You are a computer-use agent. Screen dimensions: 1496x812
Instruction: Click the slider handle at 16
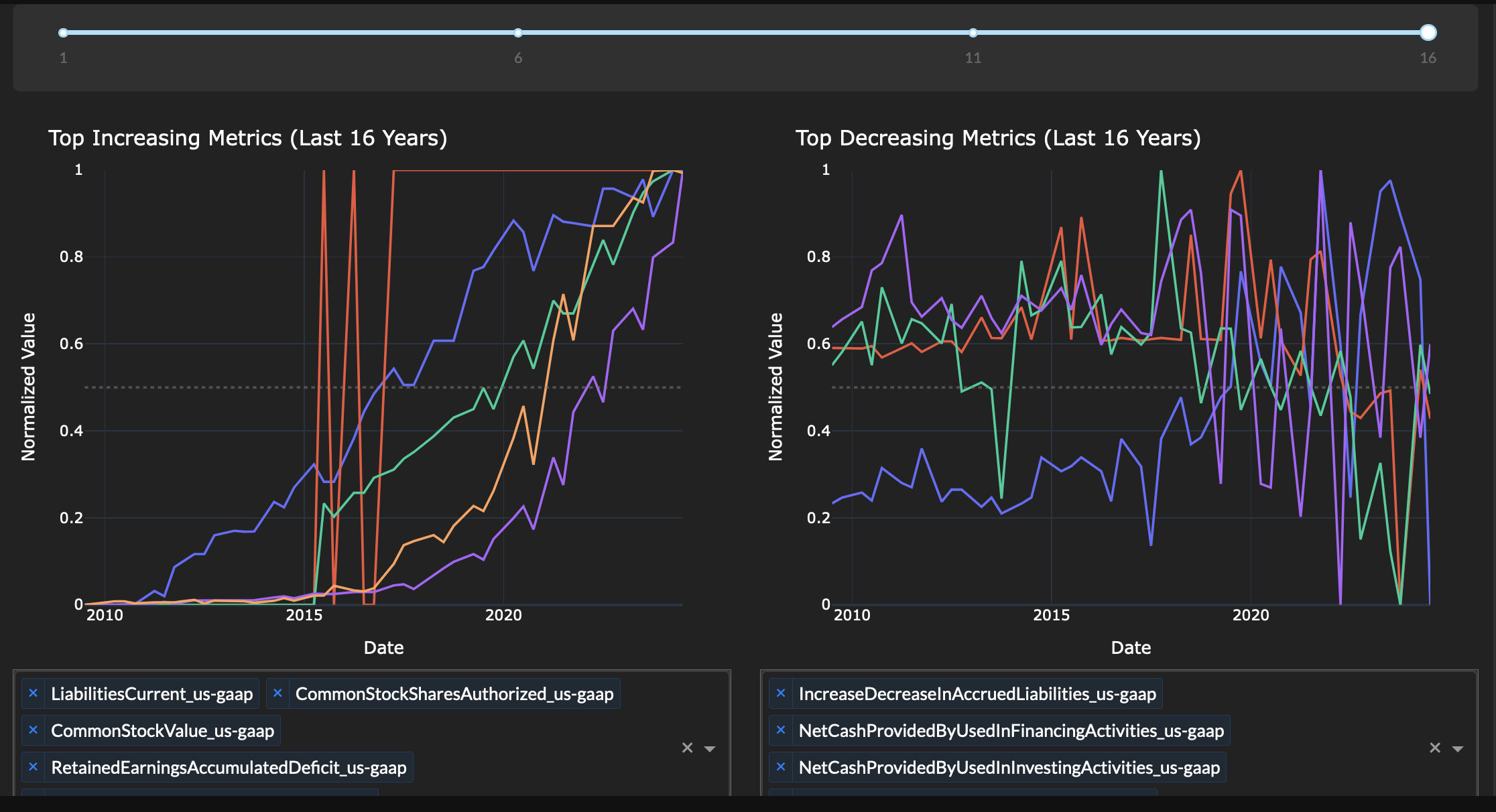pyautogui.click(x=1428, y=33)
